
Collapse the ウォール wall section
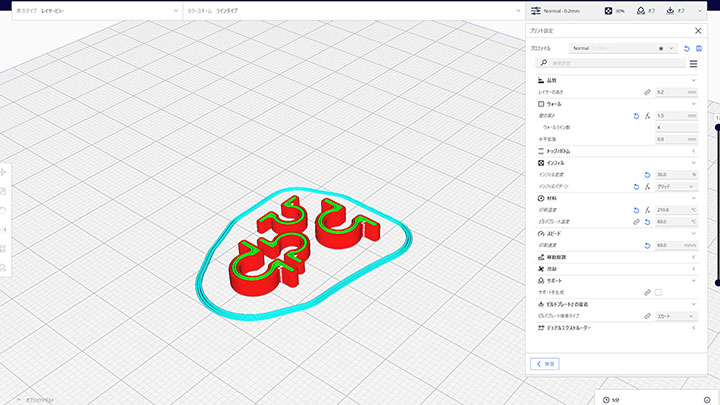tap(693, 104)
